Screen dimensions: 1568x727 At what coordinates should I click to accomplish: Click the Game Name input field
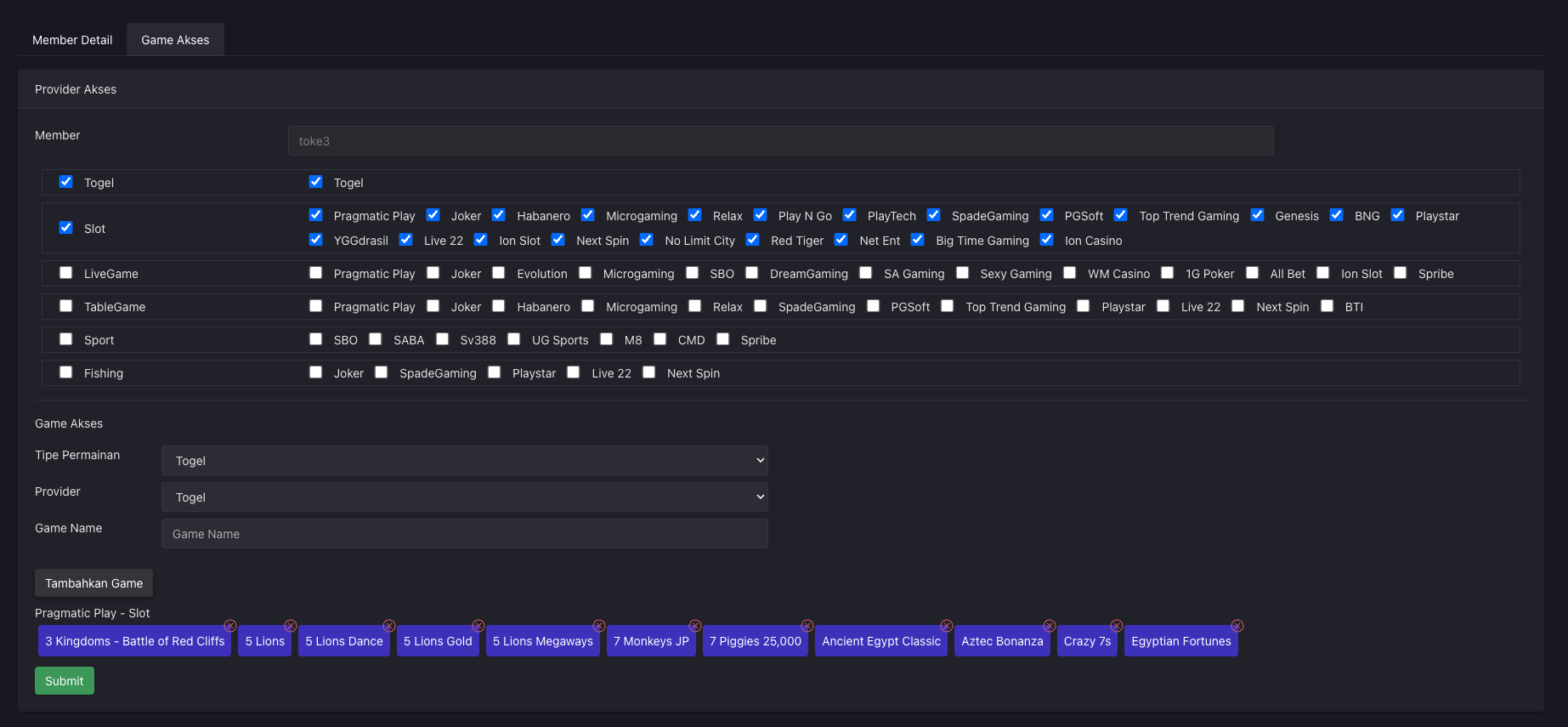pos(464,534)
